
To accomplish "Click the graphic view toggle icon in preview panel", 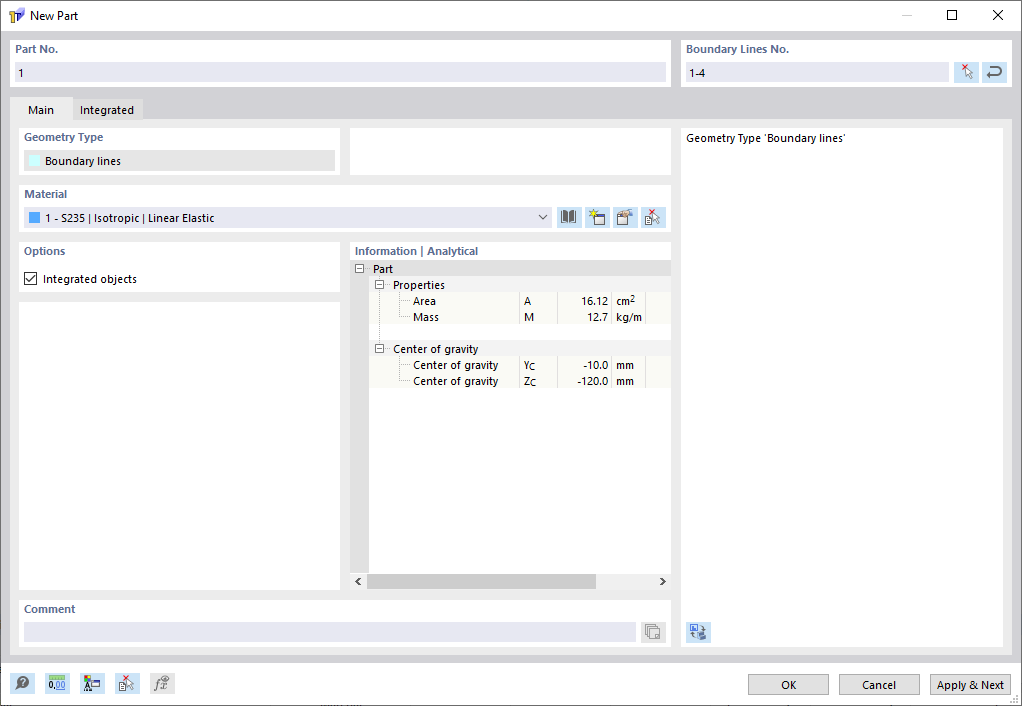I will (698, 632).
